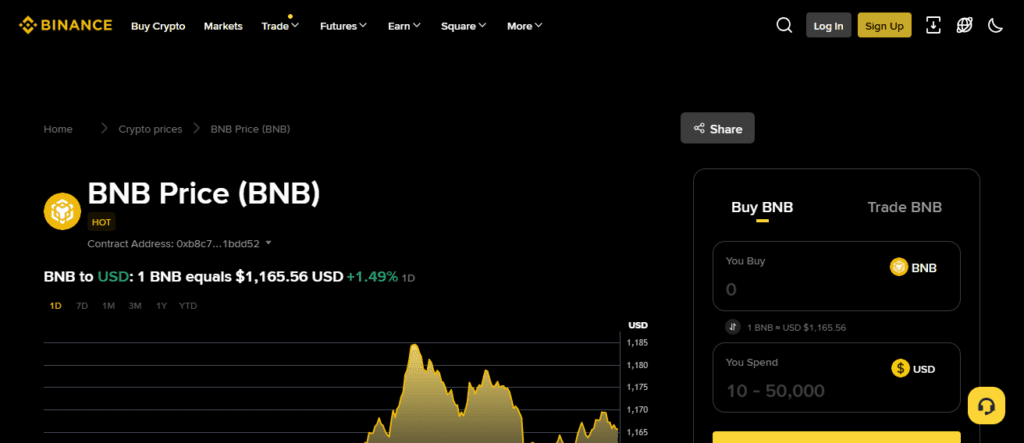Click the BNB coin logo beside title
The image size is (1024, 443).
coord(62,211)
